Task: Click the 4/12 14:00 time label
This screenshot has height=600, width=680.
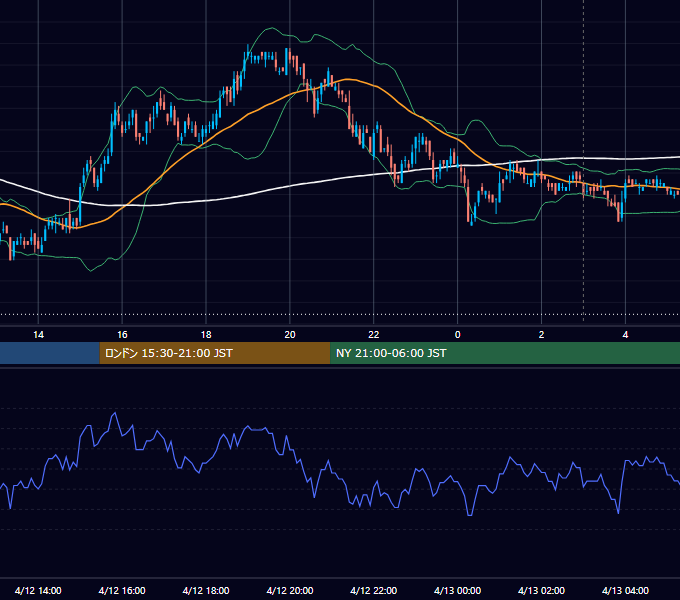Action: click(38, 590)
